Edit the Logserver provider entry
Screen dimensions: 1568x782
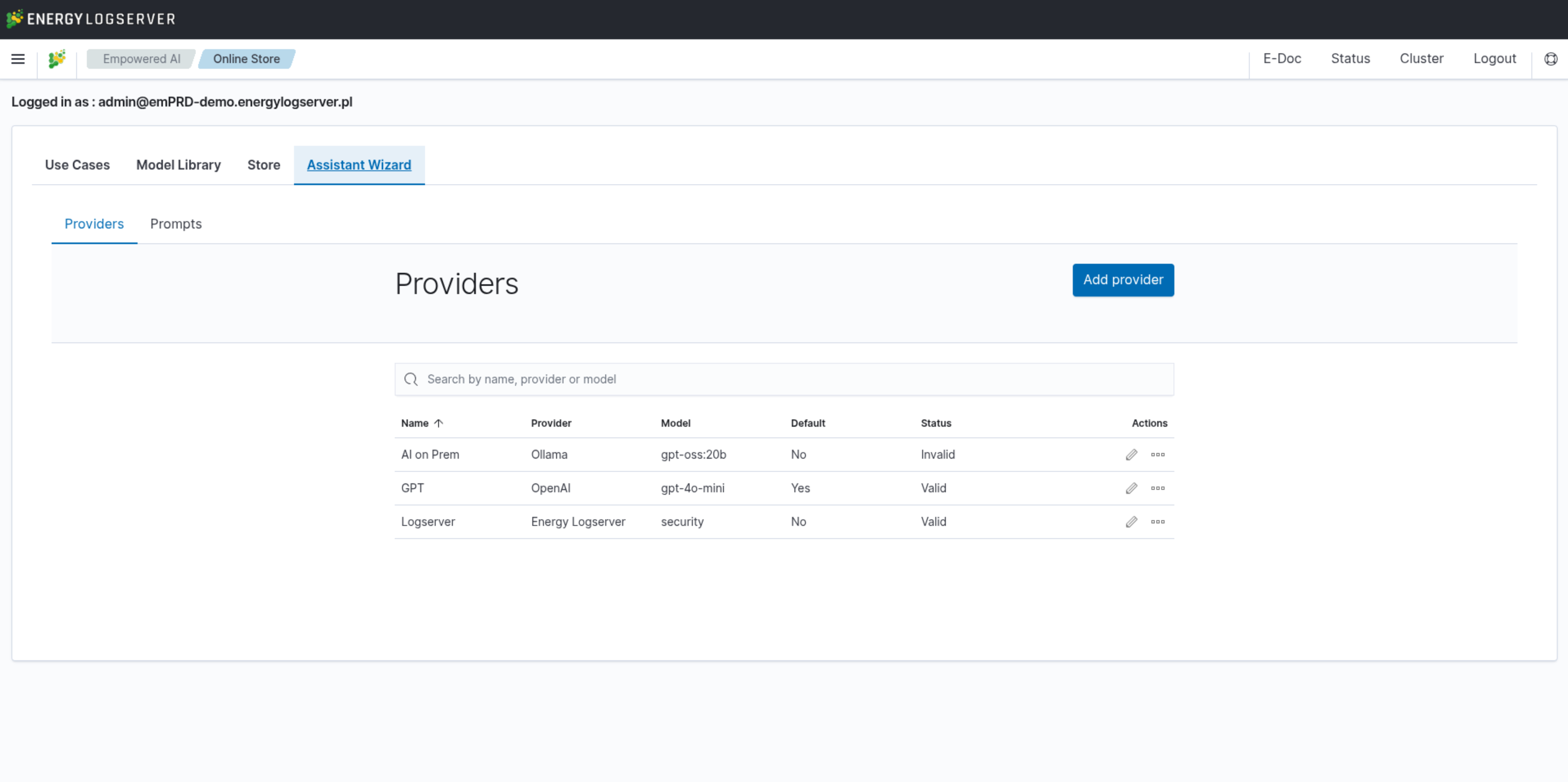[1131, 522]
